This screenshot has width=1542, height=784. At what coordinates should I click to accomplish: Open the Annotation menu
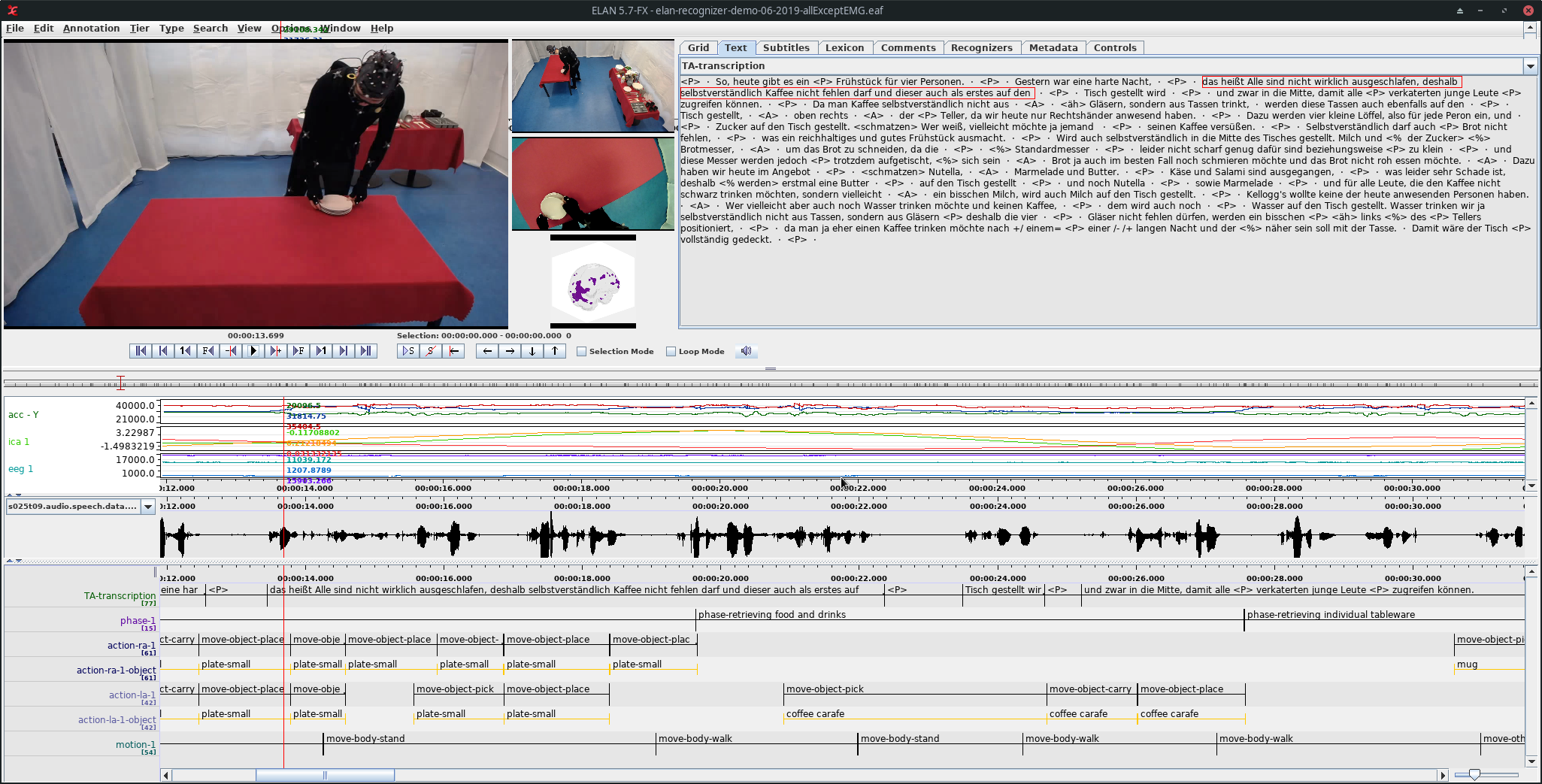[x=91, y=28]
